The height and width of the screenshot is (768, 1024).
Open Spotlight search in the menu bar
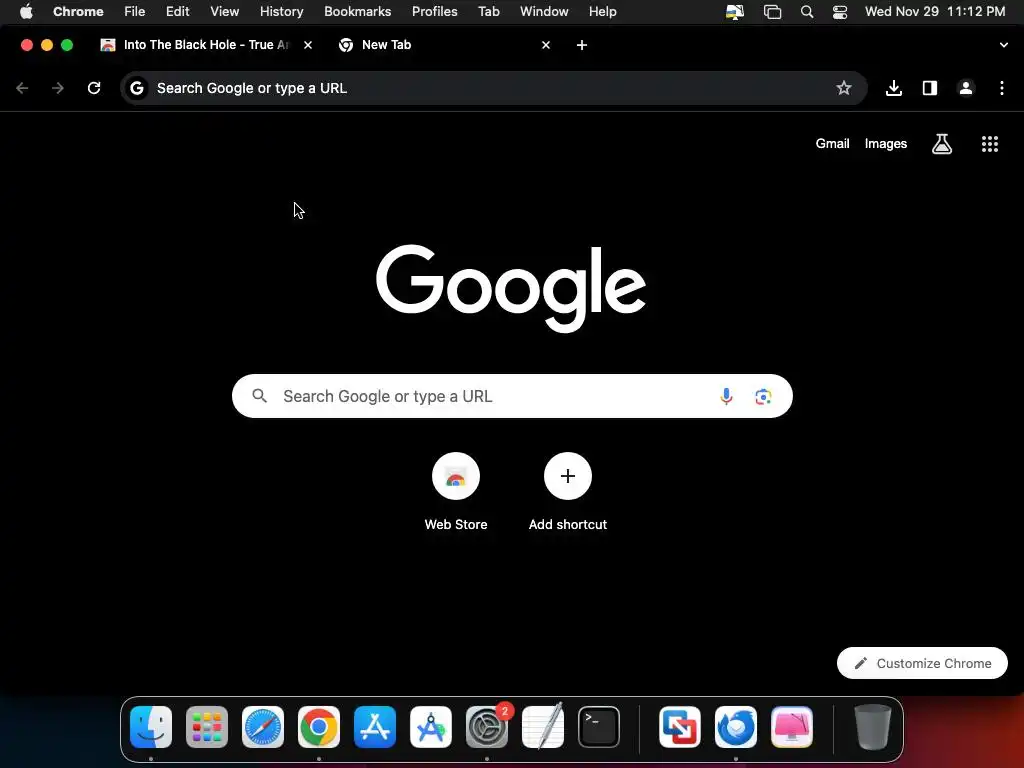(x=807, y=12)
